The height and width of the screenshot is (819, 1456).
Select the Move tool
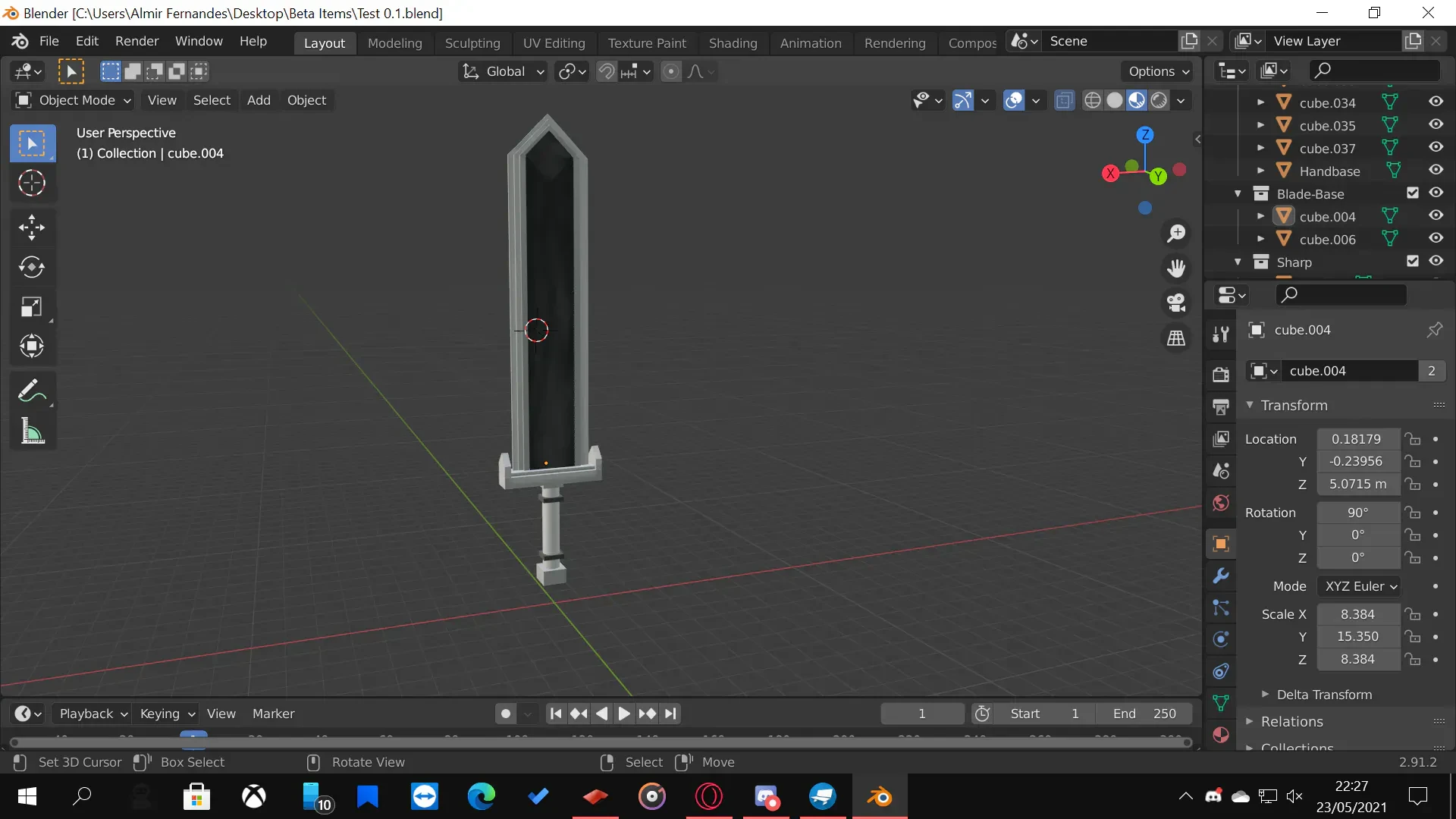point(32,227)
